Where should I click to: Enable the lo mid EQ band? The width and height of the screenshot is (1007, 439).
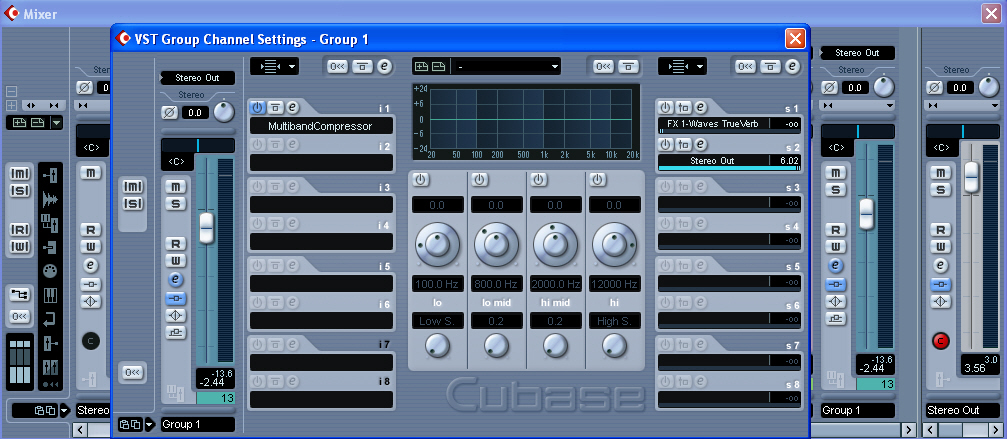coord(480,180)
